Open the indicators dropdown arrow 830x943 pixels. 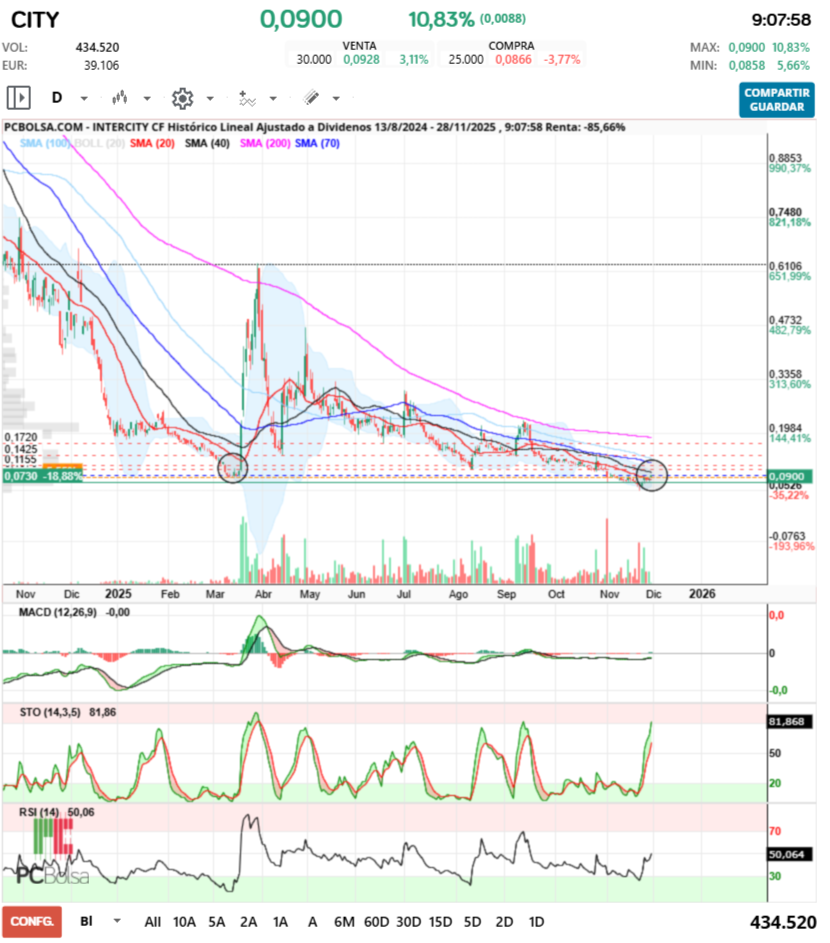[x=273, y=98]
